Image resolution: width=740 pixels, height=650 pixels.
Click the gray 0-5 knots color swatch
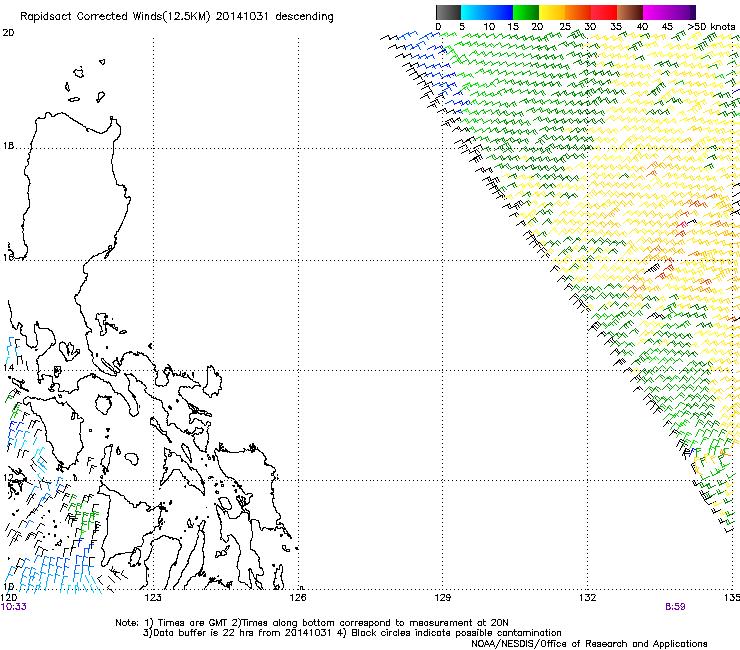pos(448,12)
